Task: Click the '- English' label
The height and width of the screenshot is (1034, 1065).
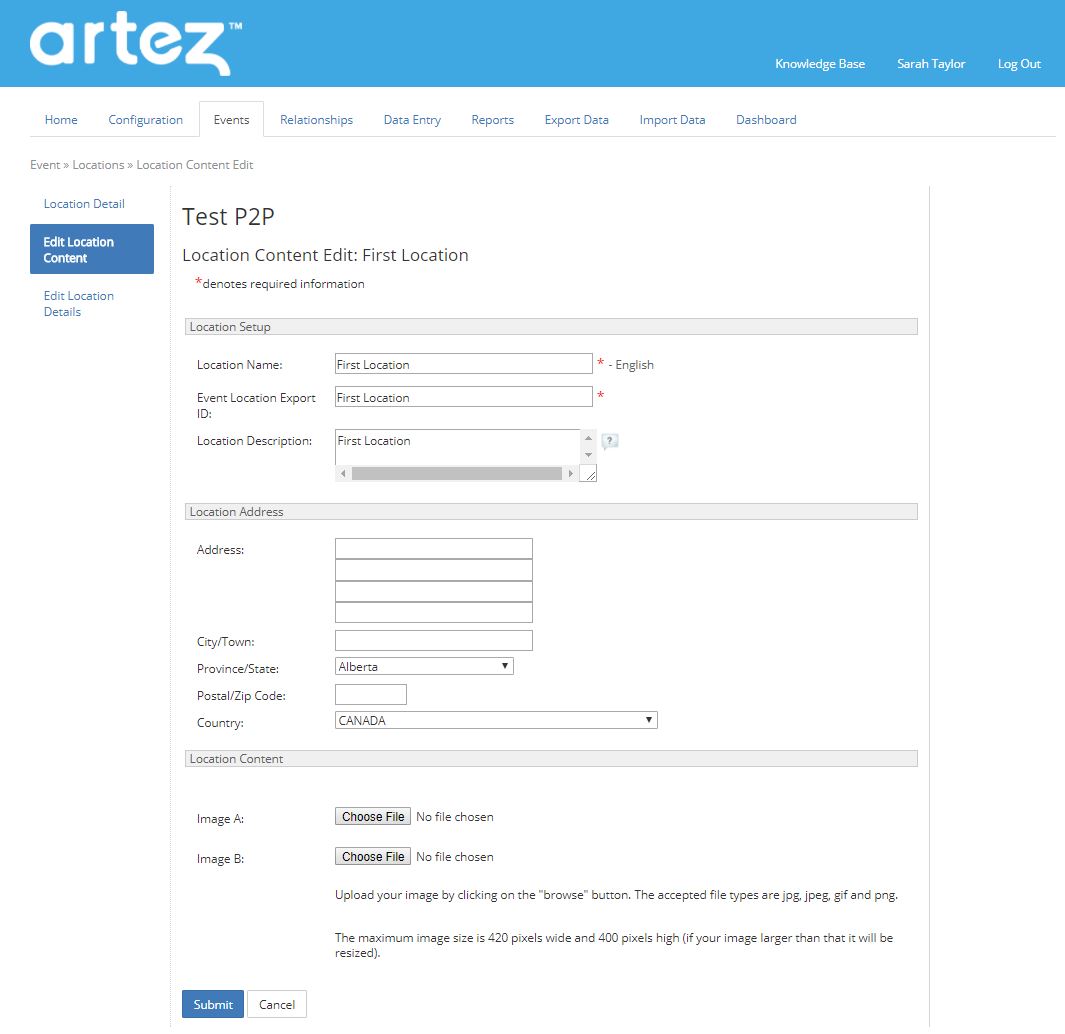Action: pos(631,365)
